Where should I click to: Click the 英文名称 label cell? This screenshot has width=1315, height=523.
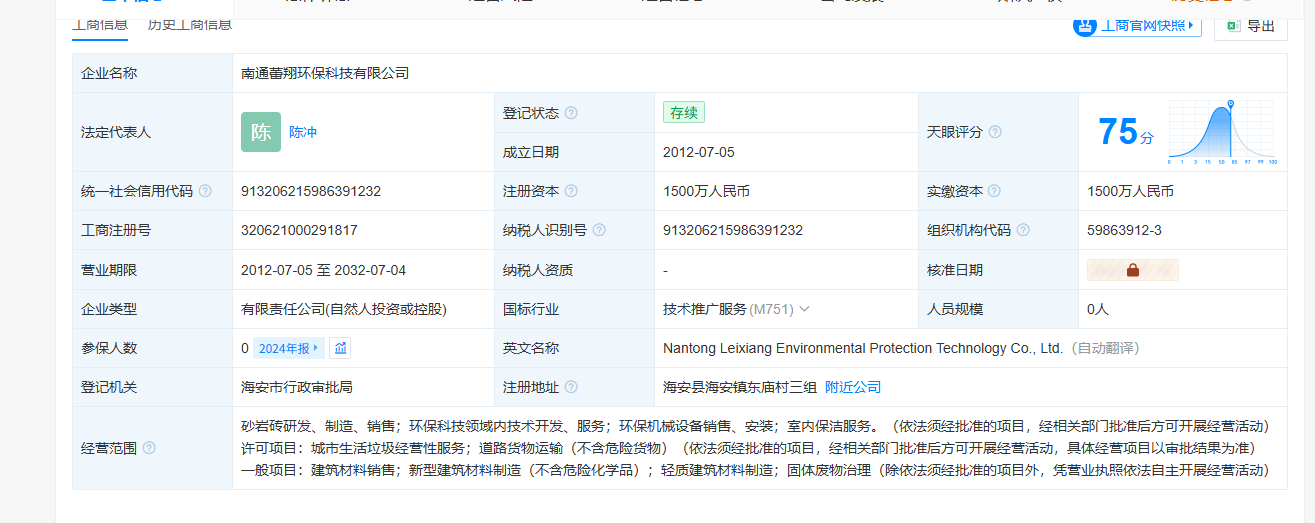574,348
